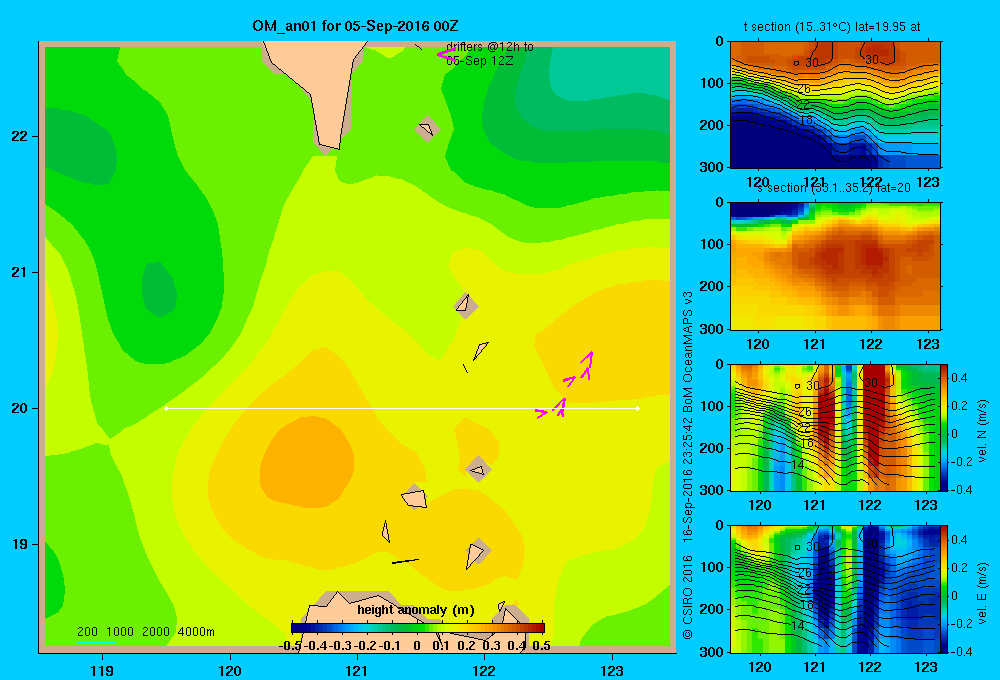Click main map latitude label 20
The height and width of the screenshot is (680, 1000).
(20, 408)
